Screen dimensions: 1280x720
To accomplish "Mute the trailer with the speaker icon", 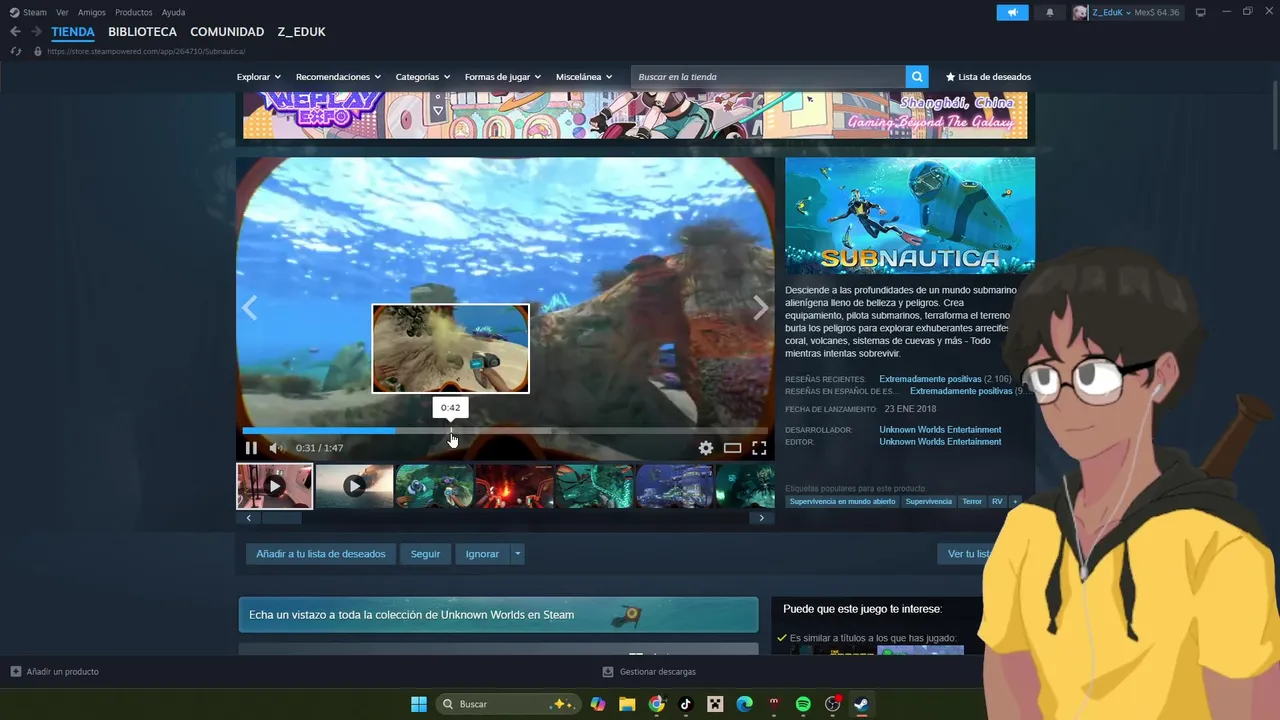I will click(277, 448).
